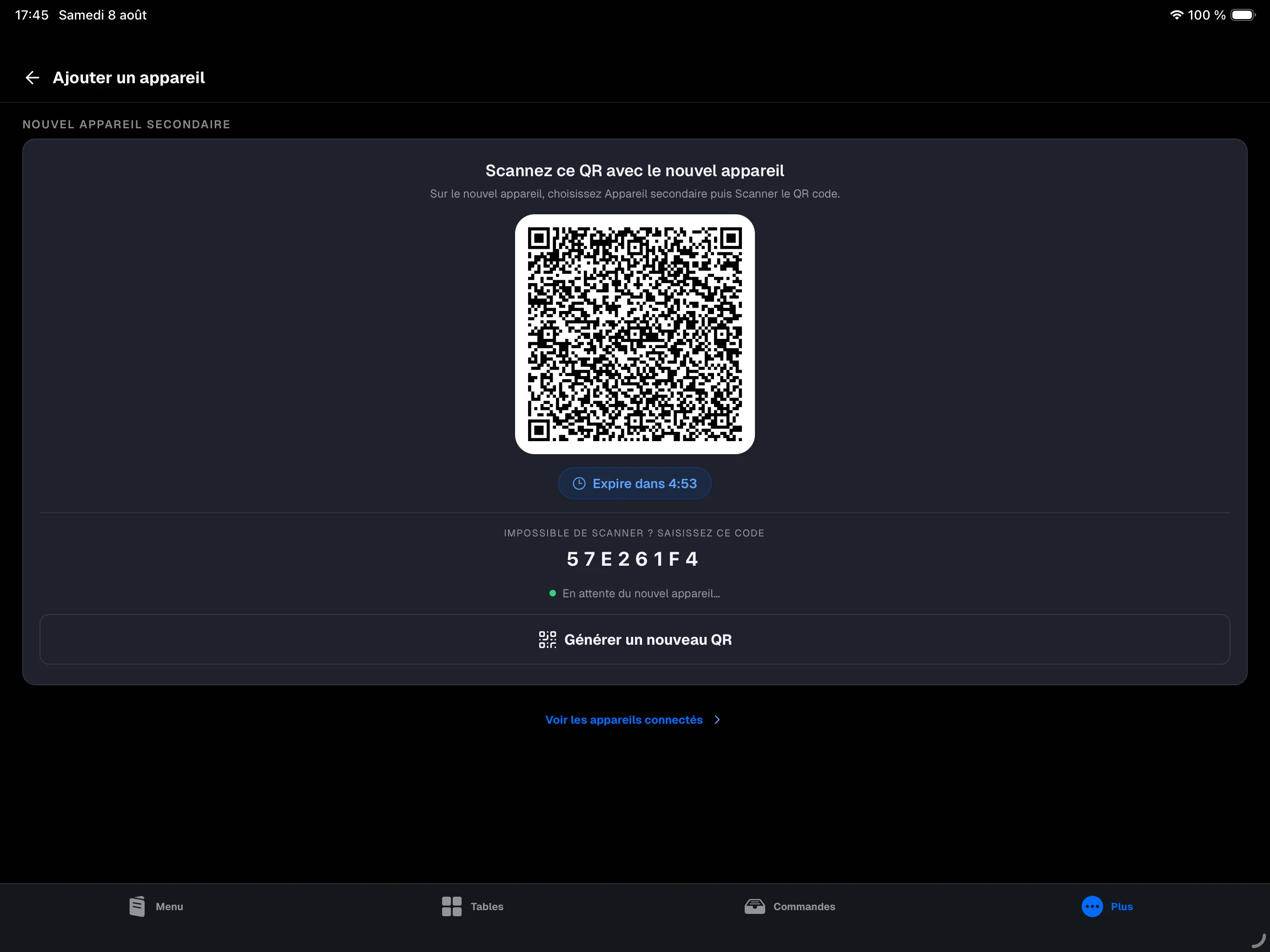Click the 17:45 clock in status bar
This screenshot has width=1270, height=952.
pyautogui.click(x=32, y=15)
